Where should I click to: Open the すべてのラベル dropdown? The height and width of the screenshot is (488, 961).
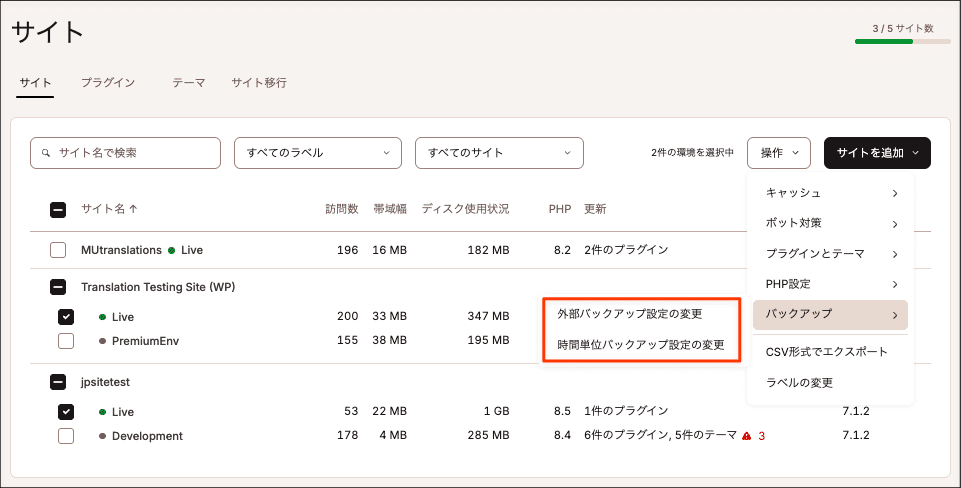317,153
